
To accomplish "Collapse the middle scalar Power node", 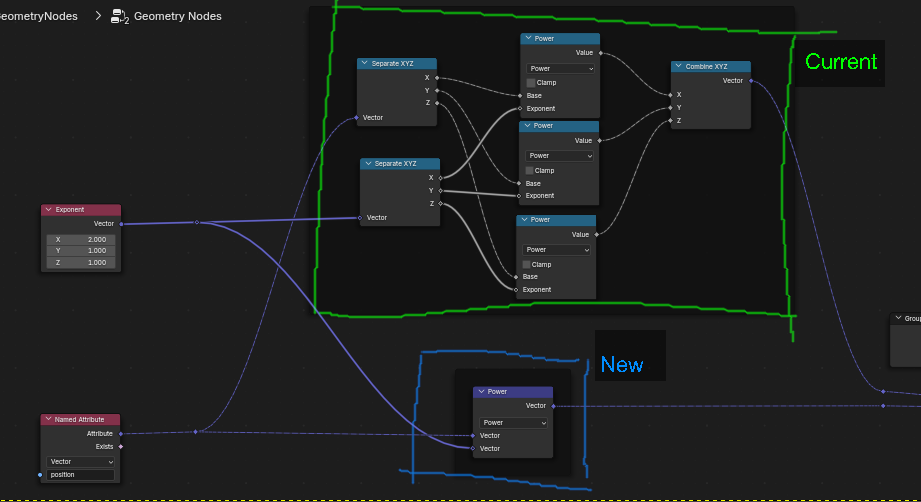I will tap(527, 126).
